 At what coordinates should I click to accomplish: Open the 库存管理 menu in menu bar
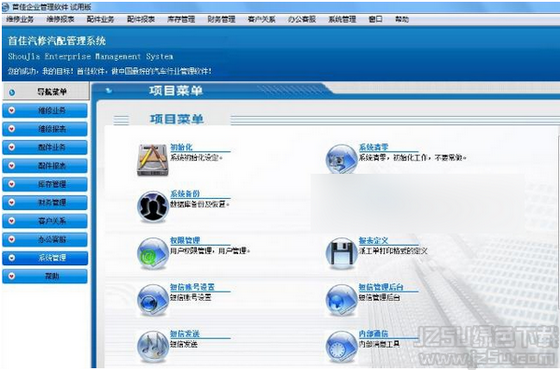pyautogui.click(x=181, y=19)
